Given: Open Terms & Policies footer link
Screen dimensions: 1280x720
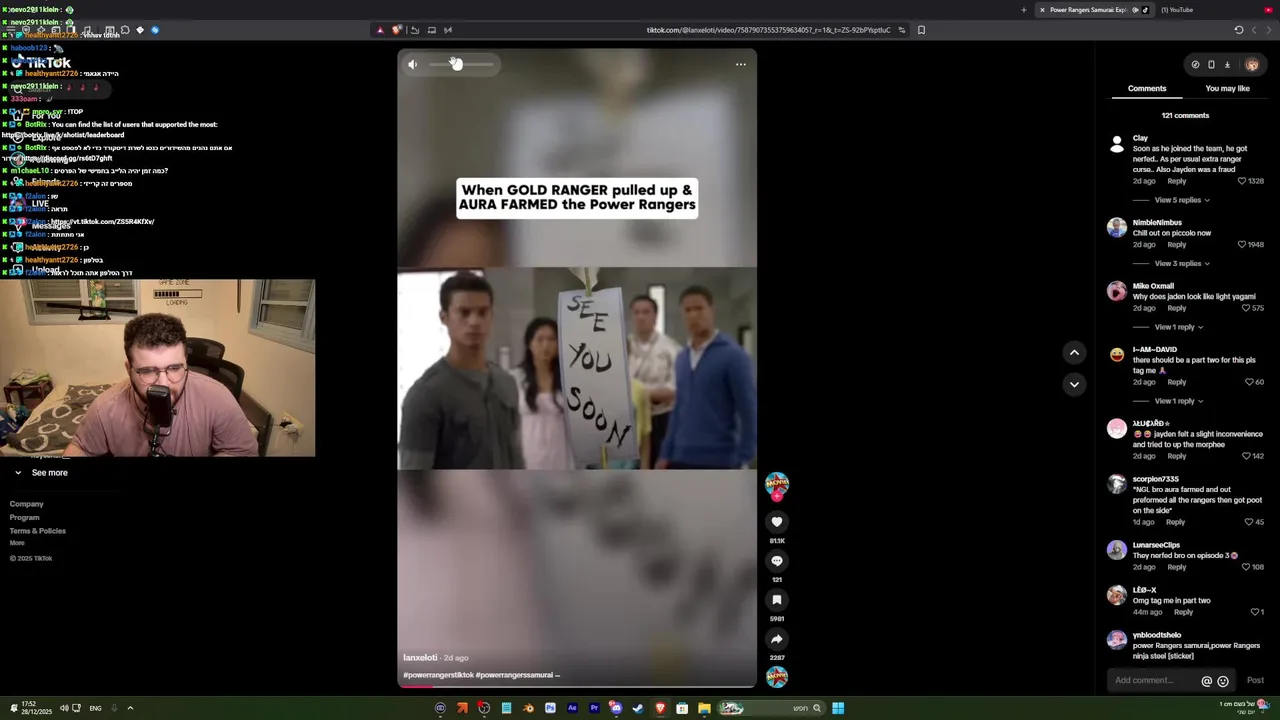Looking at the screenshot, I should tap(38, 531).
